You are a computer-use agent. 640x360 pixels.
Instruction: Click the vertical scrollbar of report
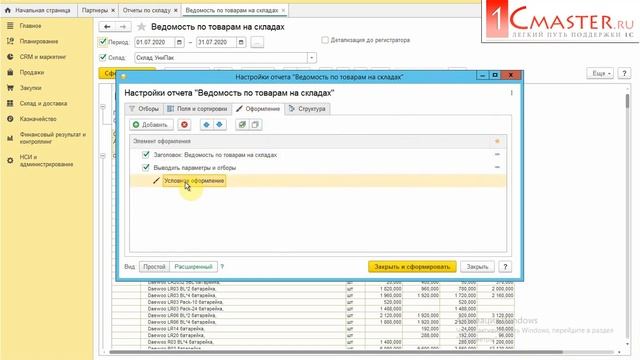(627, 100)
